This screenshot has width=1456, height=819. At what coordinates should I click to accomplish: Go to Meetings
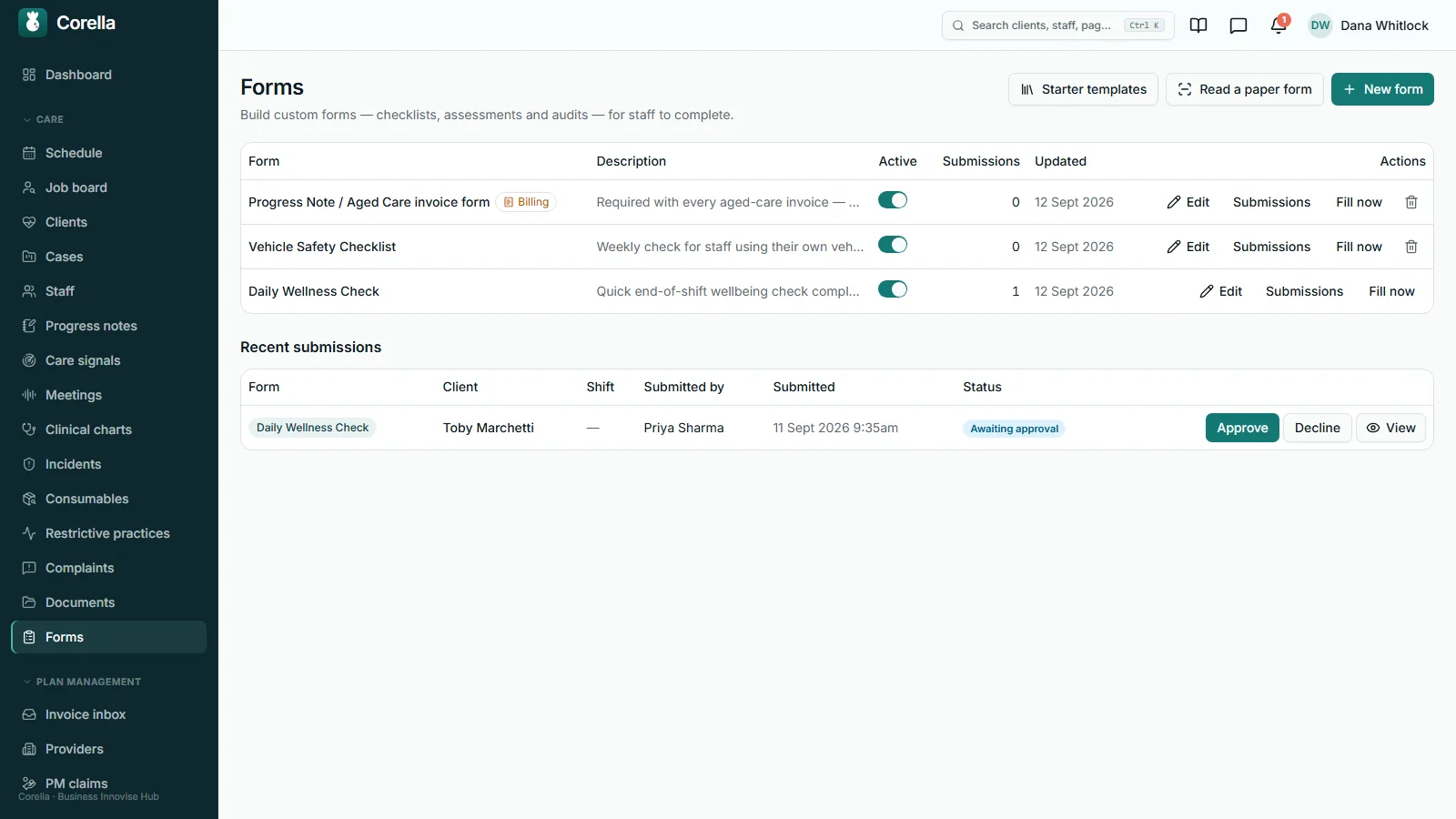click(x=109, y=395)
